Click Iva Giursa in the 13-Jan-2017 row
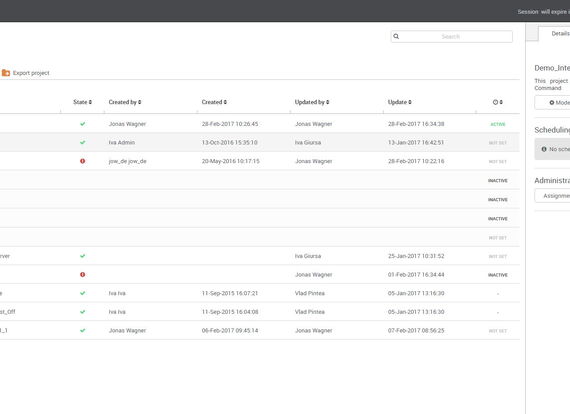Screen dimensions: 570x414 (x=308, y=142)
